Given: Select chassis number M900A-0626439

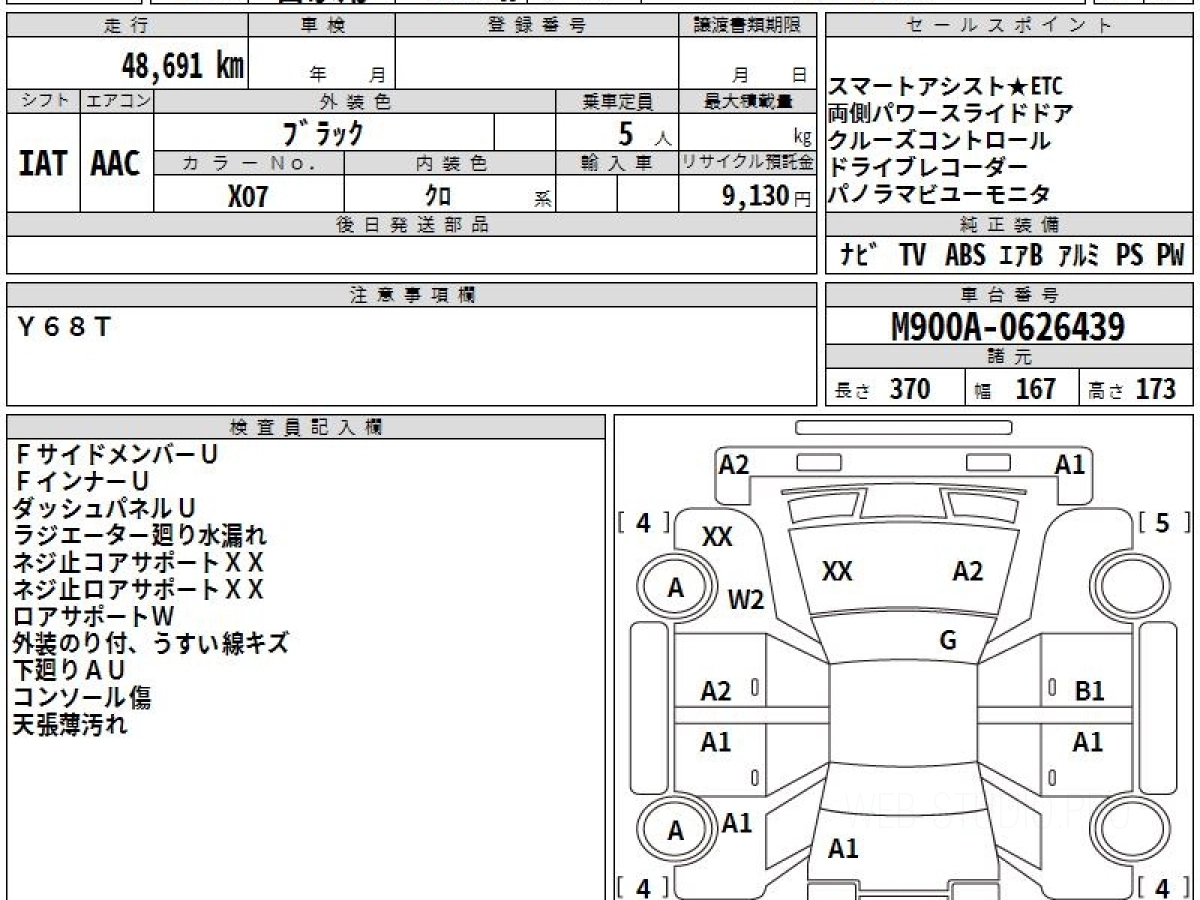Looking at the screenshot, I should [x=1008, y=327].
